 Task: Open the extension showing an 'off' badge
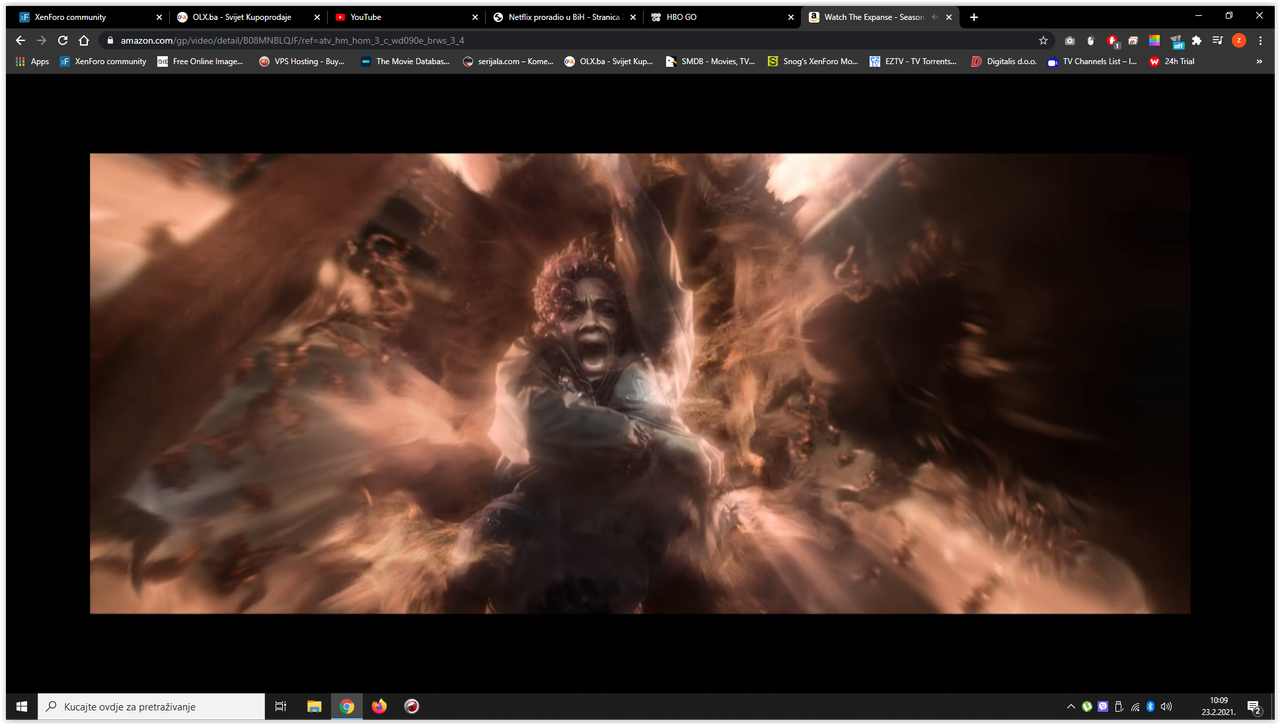pos(1176,41)
